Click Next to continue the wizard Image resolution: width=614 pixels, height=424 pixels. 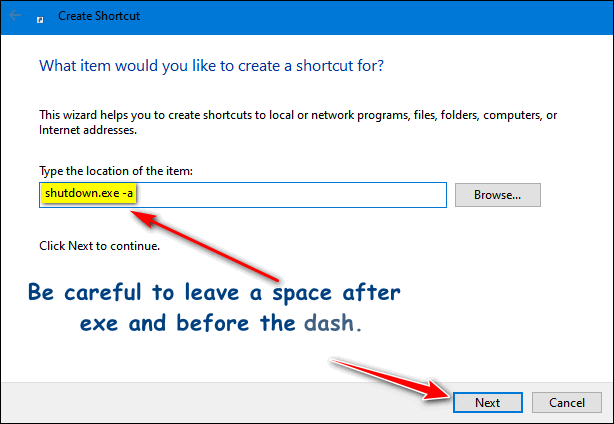click(488, 402)
